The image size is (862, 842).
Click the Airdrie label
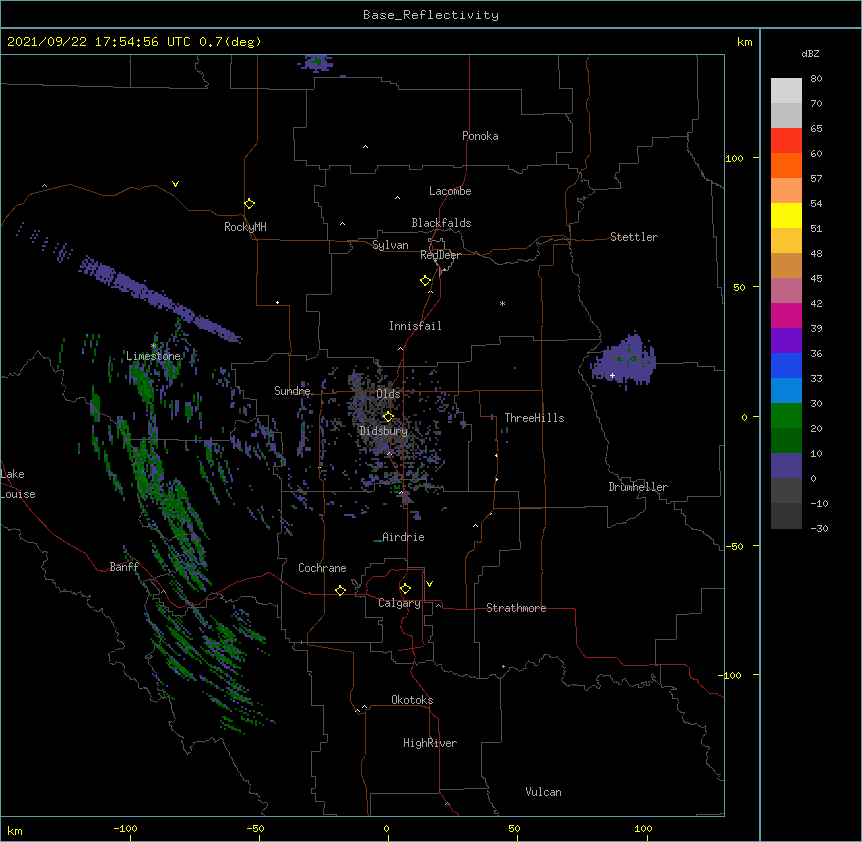point(404,537)
